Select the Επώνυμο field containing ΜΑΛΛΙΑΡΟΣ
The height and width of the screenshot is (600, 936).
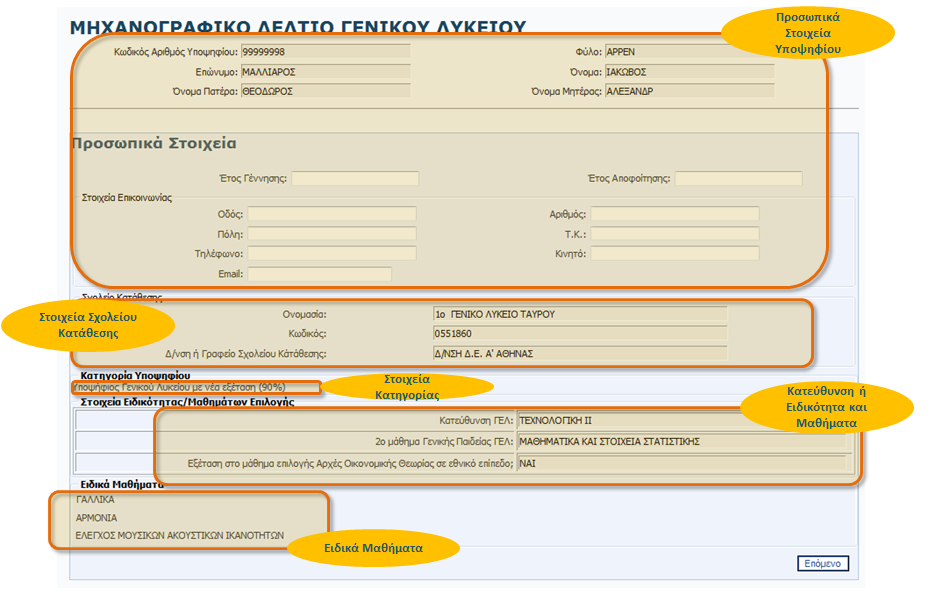coord(325,72)
